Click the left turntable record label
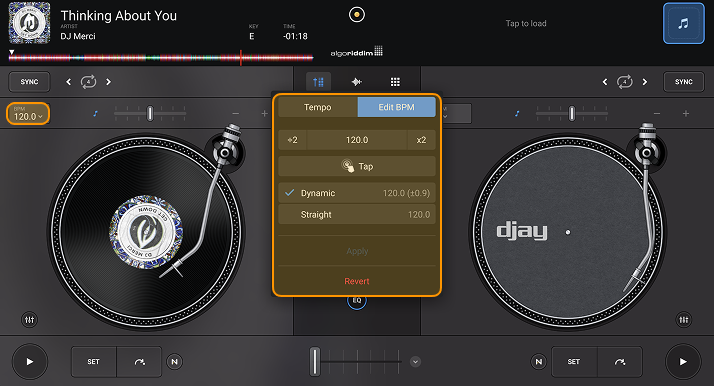The height and width of the screenshot is (386, 714). coord(146,232)
